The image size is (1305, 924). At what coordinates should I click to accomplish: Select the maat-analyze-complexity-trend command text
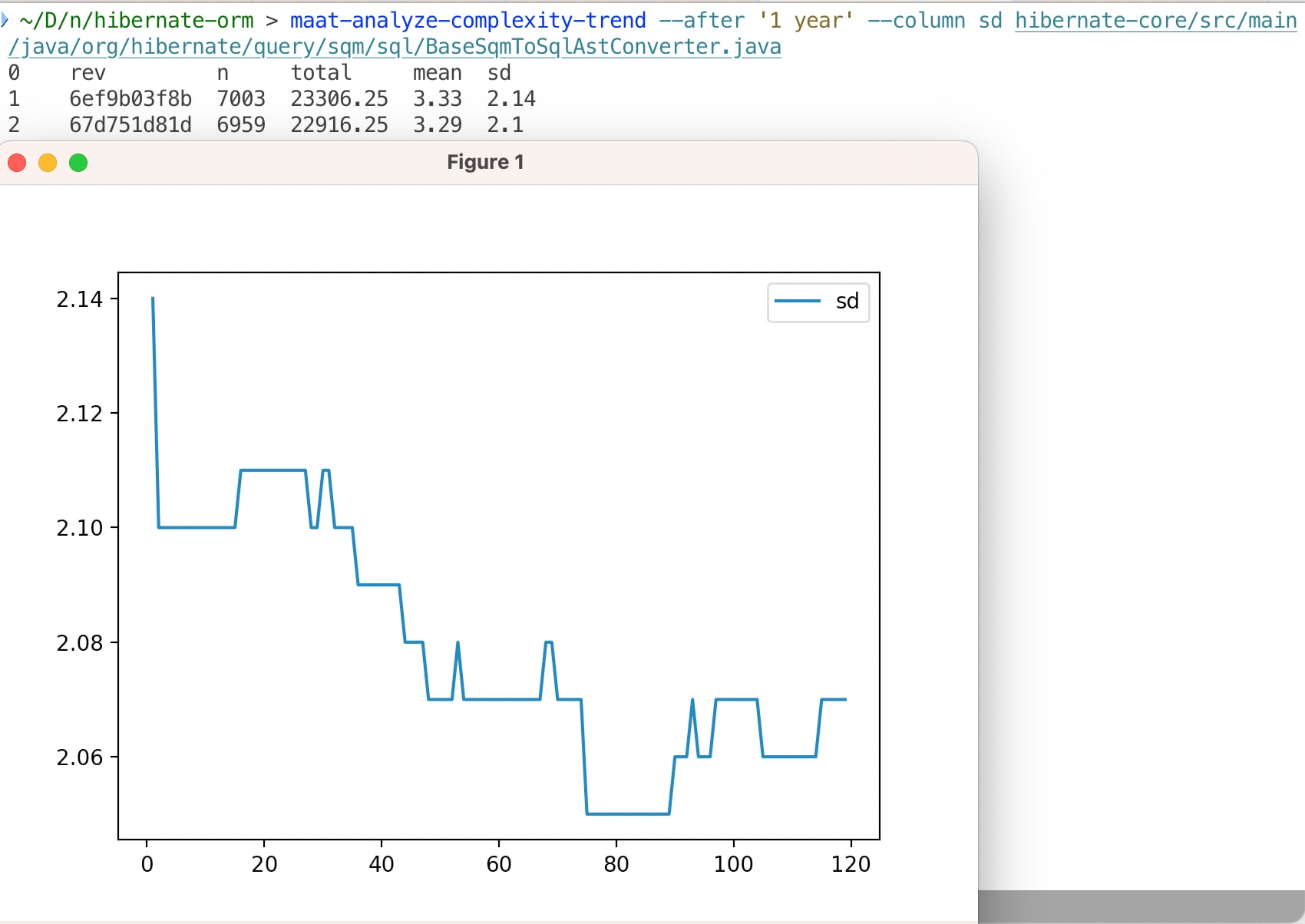click(468, 21)
